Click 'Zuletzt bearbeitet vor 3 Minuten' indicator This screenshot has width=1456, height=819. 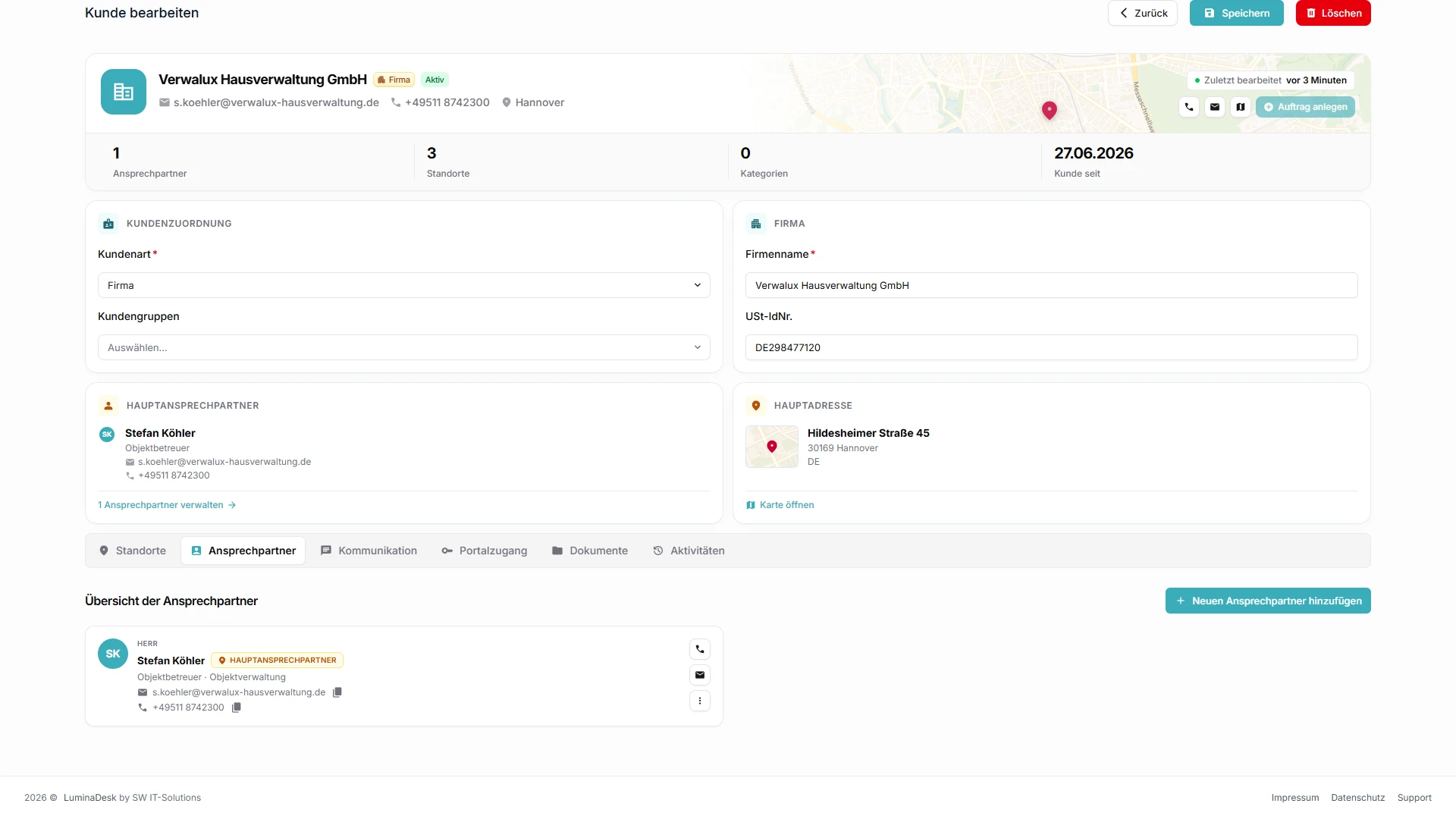click(x=1271, y=80)
